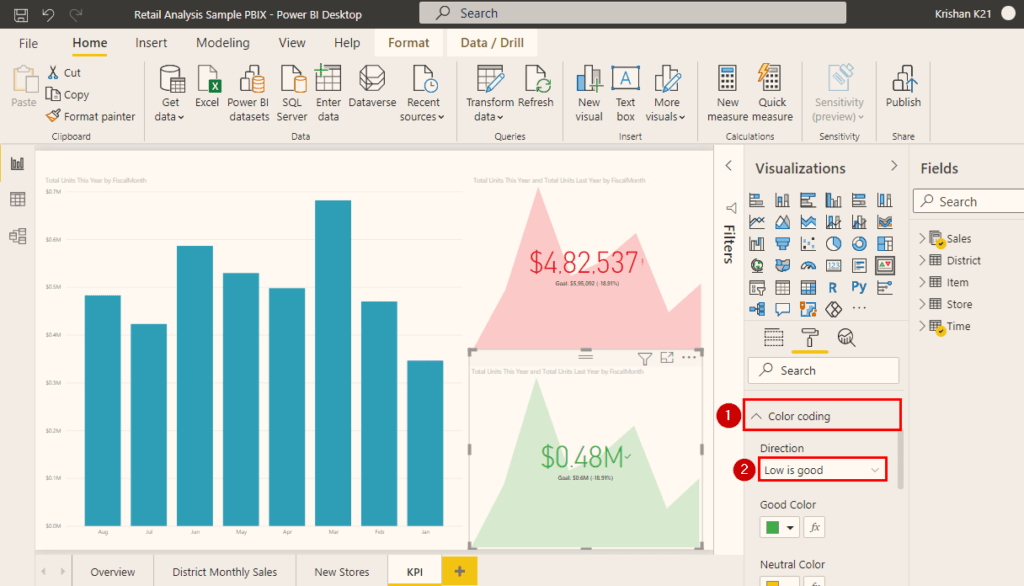The image size is (1024, 586).
Task: Open the Modeling ribbon tab
Action: click(x=222, y=42)
